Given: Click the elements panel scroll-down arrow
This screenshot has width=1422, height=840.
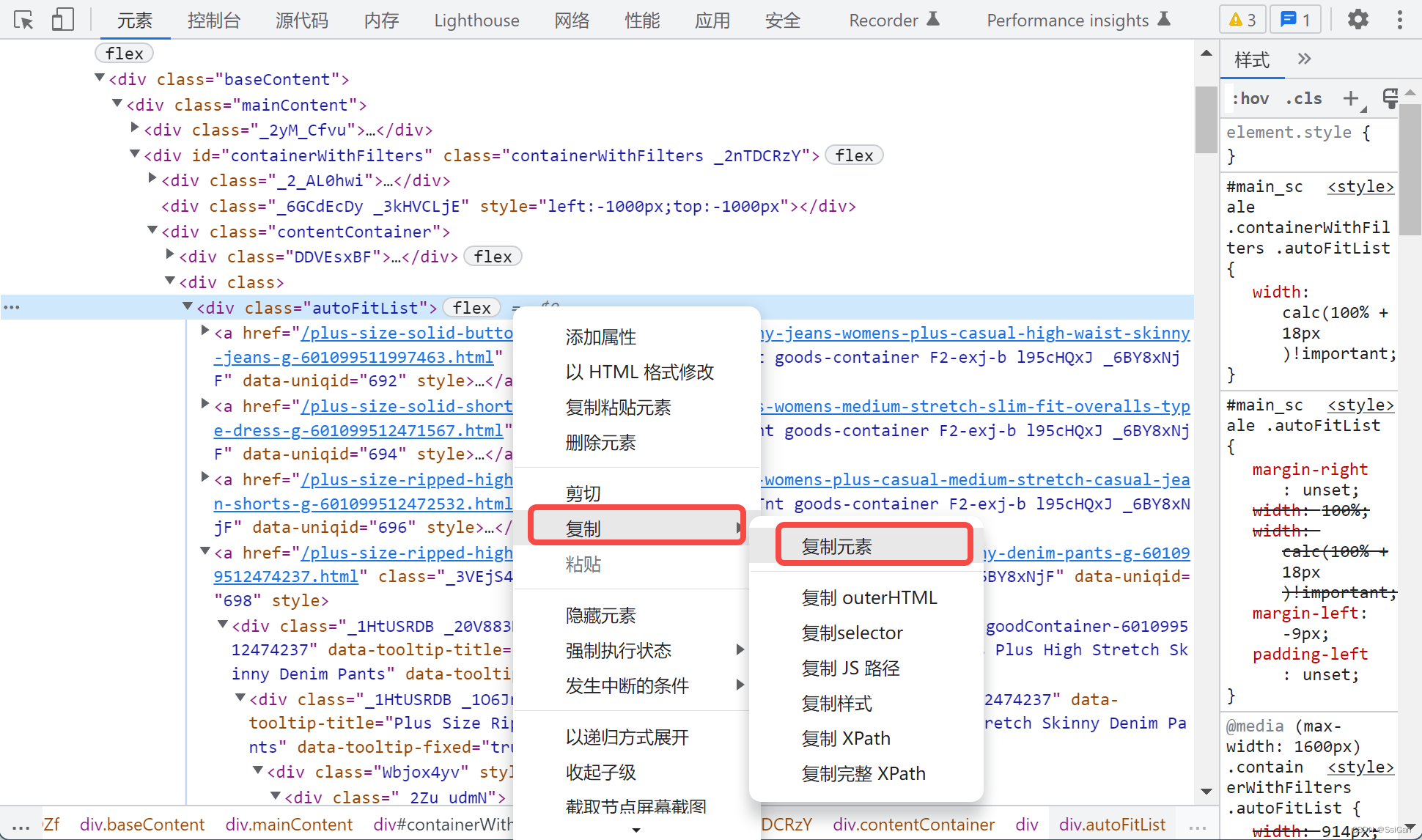Looking at the screenshot, I should pyautogui.click(x=1206, y=792).
